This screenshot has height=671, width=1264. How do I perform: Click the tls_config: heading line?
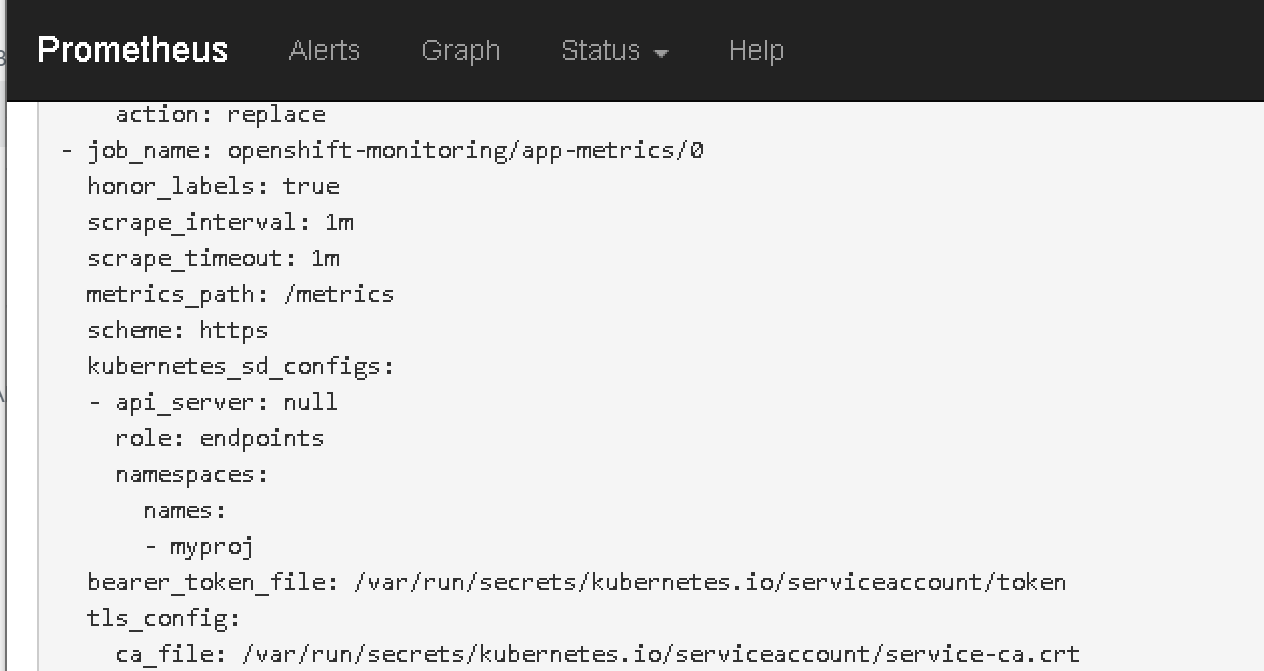point(163,618)
